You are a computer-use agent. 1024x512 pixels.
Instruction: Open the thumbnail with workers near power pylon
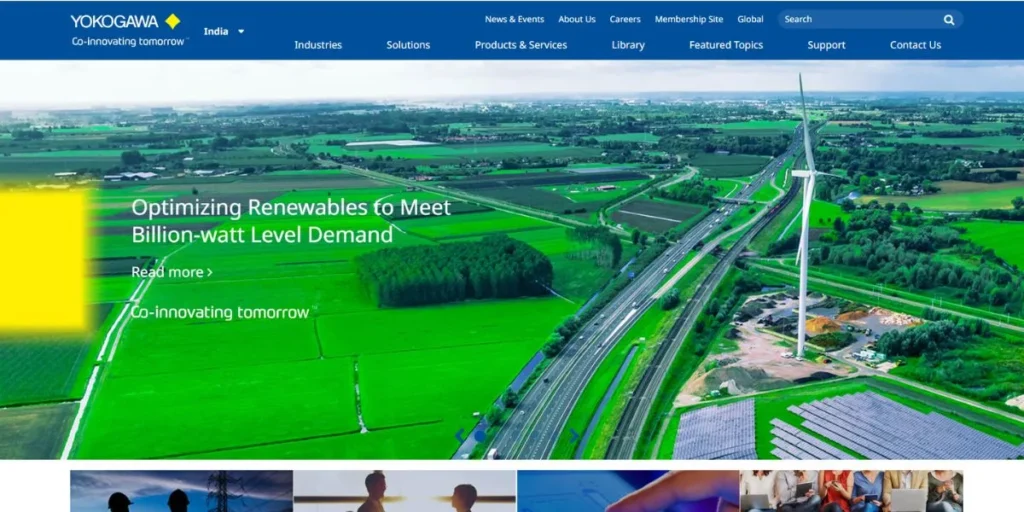[182, 491]
